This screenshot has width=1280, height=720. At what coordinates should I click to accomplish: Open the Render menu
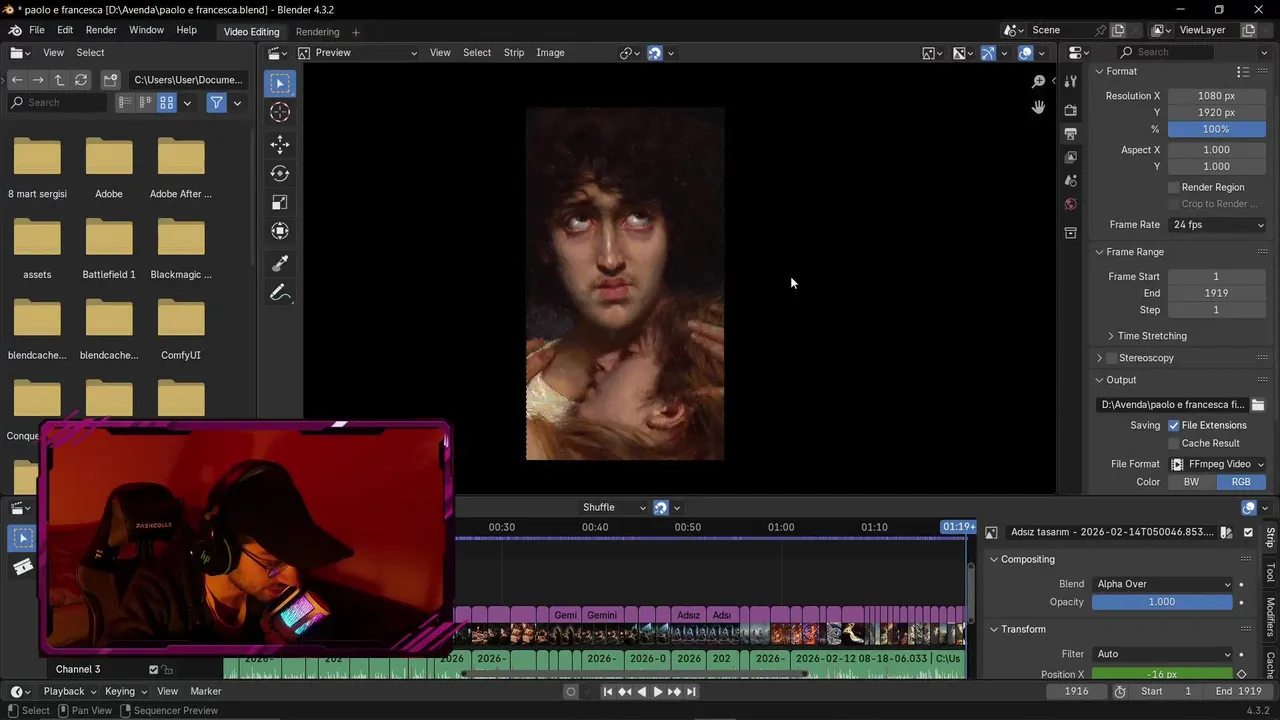tap(101, 30)
